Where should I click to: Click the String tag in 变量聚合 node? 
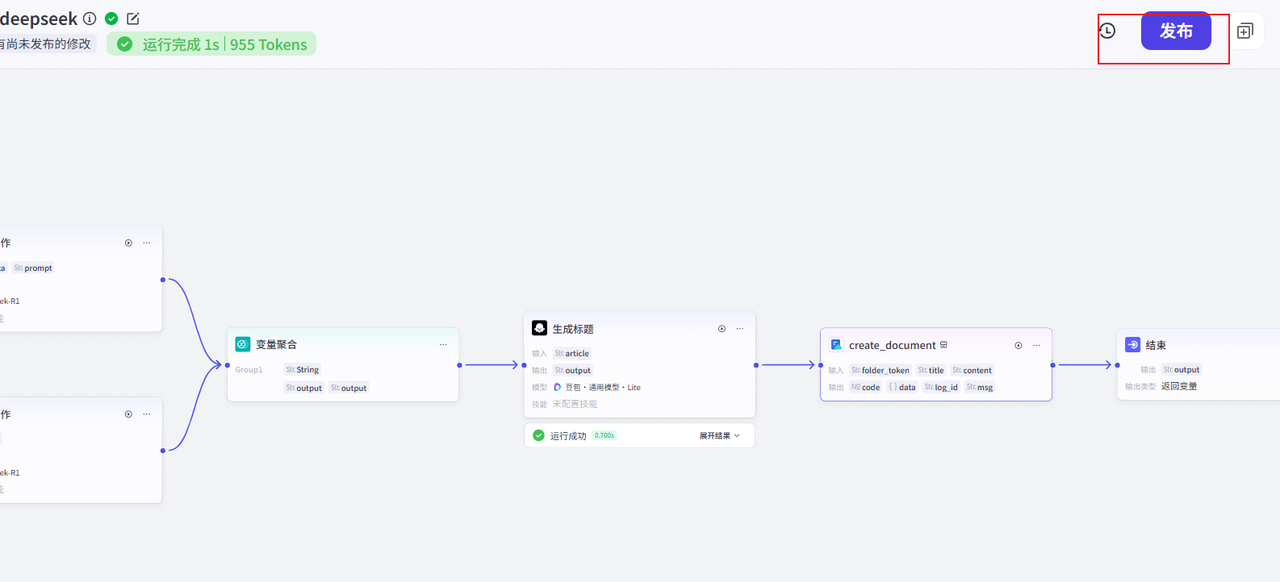[302, 370]
